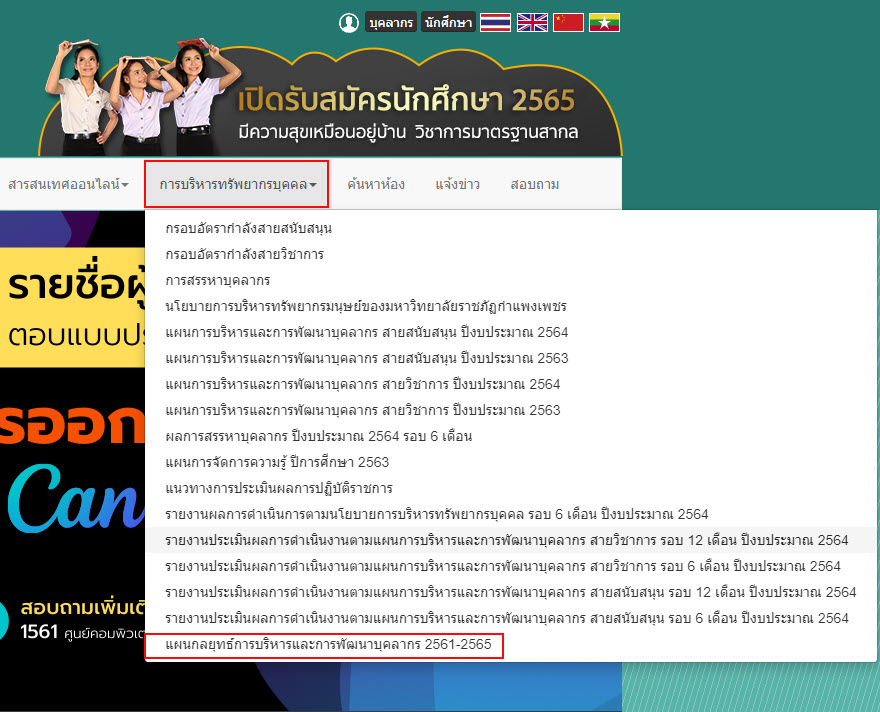Click the yellow รายชื่อผู้ slide banner
Screen dimensions: 880x712
coord(72,307)
